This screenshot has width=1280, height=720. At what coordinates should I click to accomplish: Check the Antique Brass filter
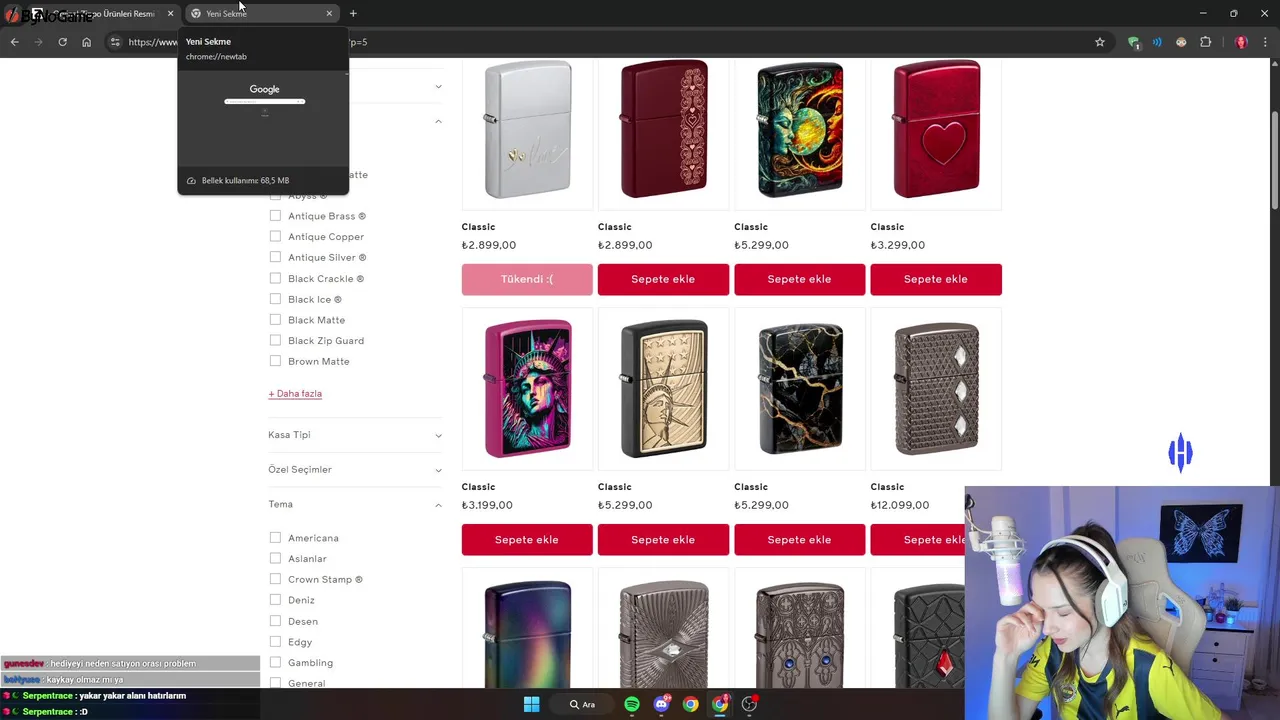point(275,216)
